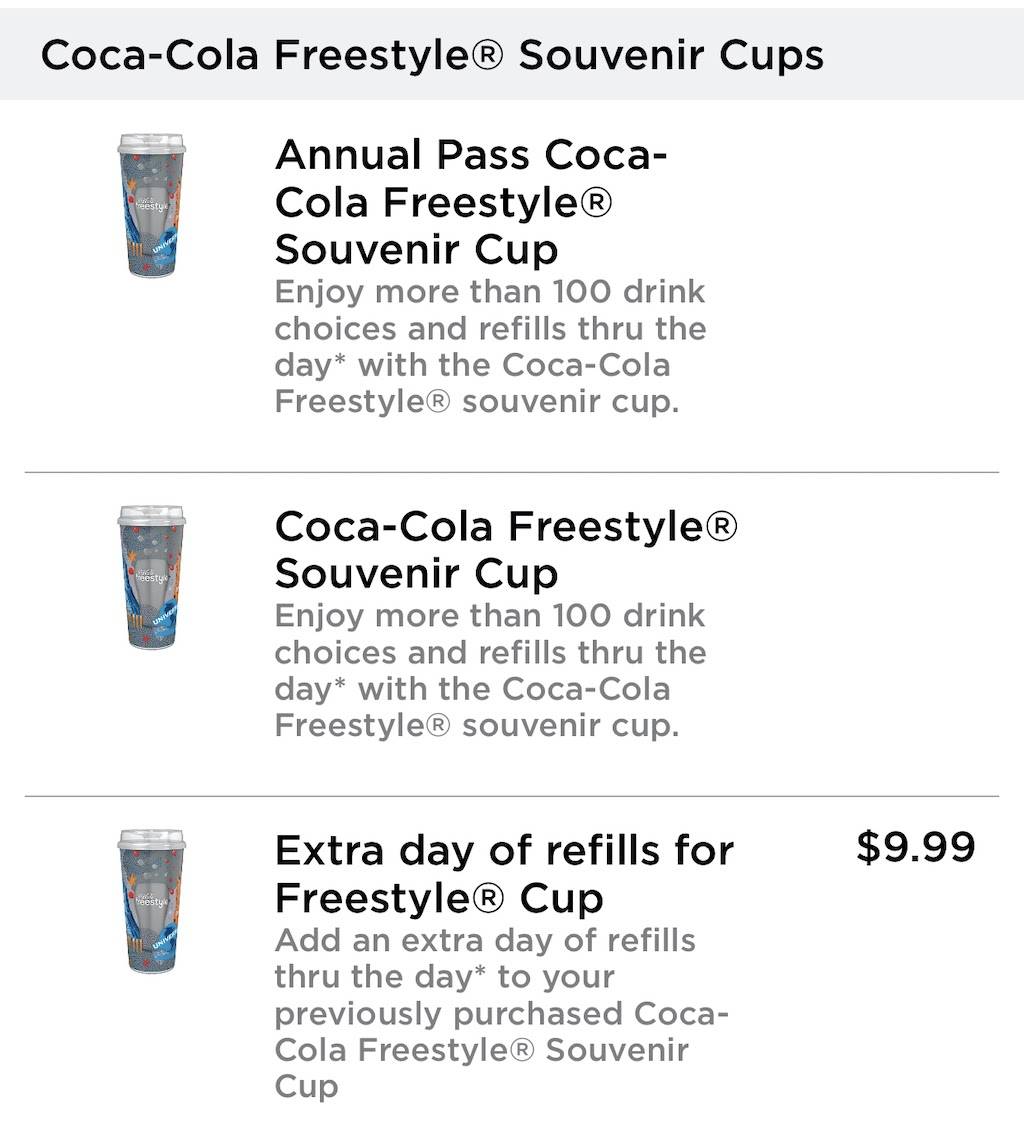Click the $9.99 price label
The height and width of the screenshot is (1145, 1024).
click(x=915, y=847)
